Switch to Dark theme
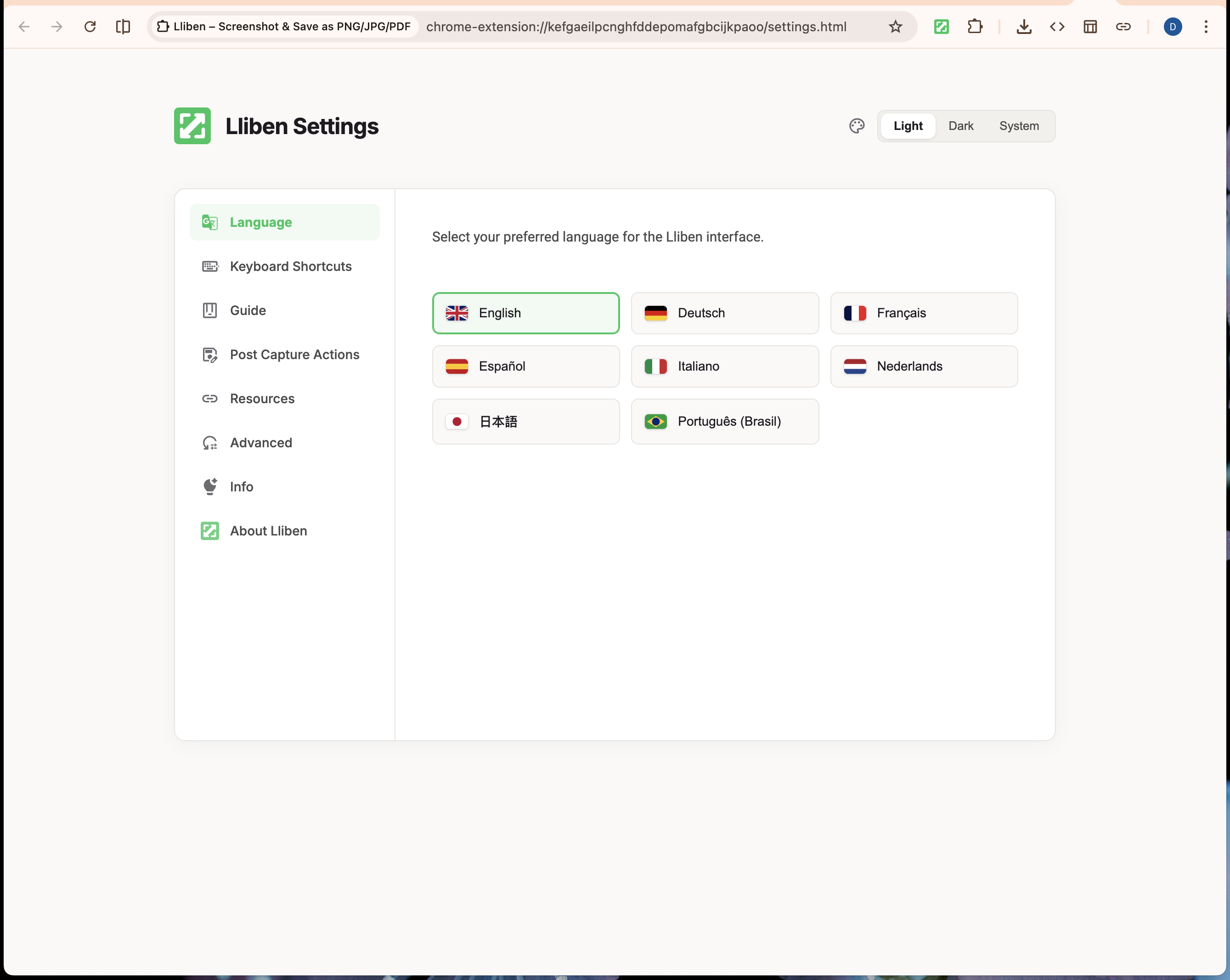This screenshot has width=1230, height=980. [x=961, y=125]
